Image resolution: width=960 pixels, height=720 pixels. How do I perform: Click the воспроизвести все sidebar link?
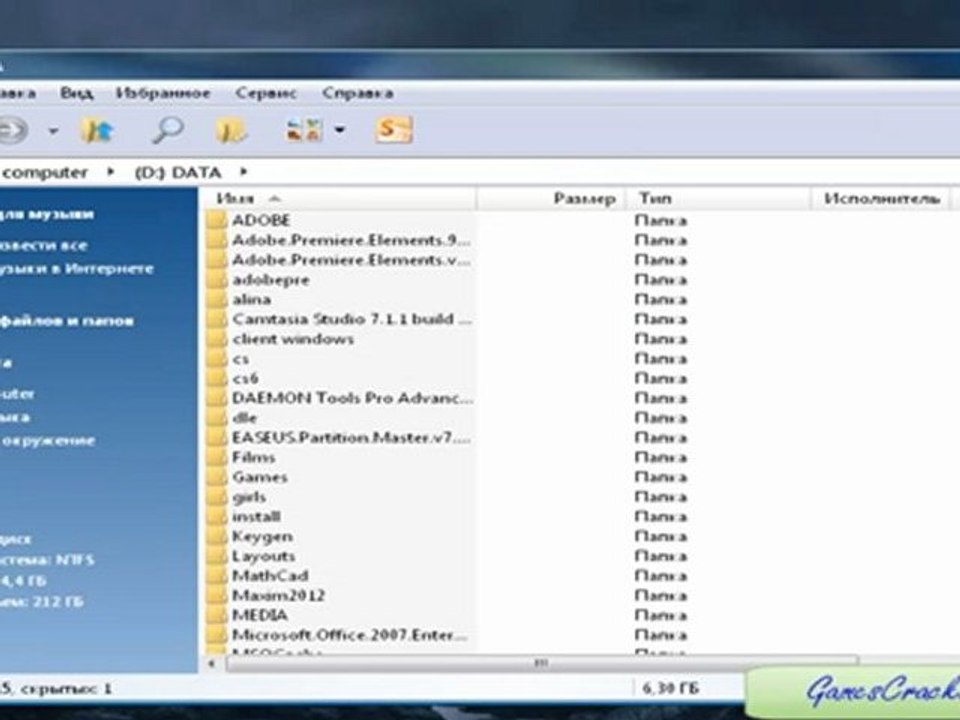point(43,246)
